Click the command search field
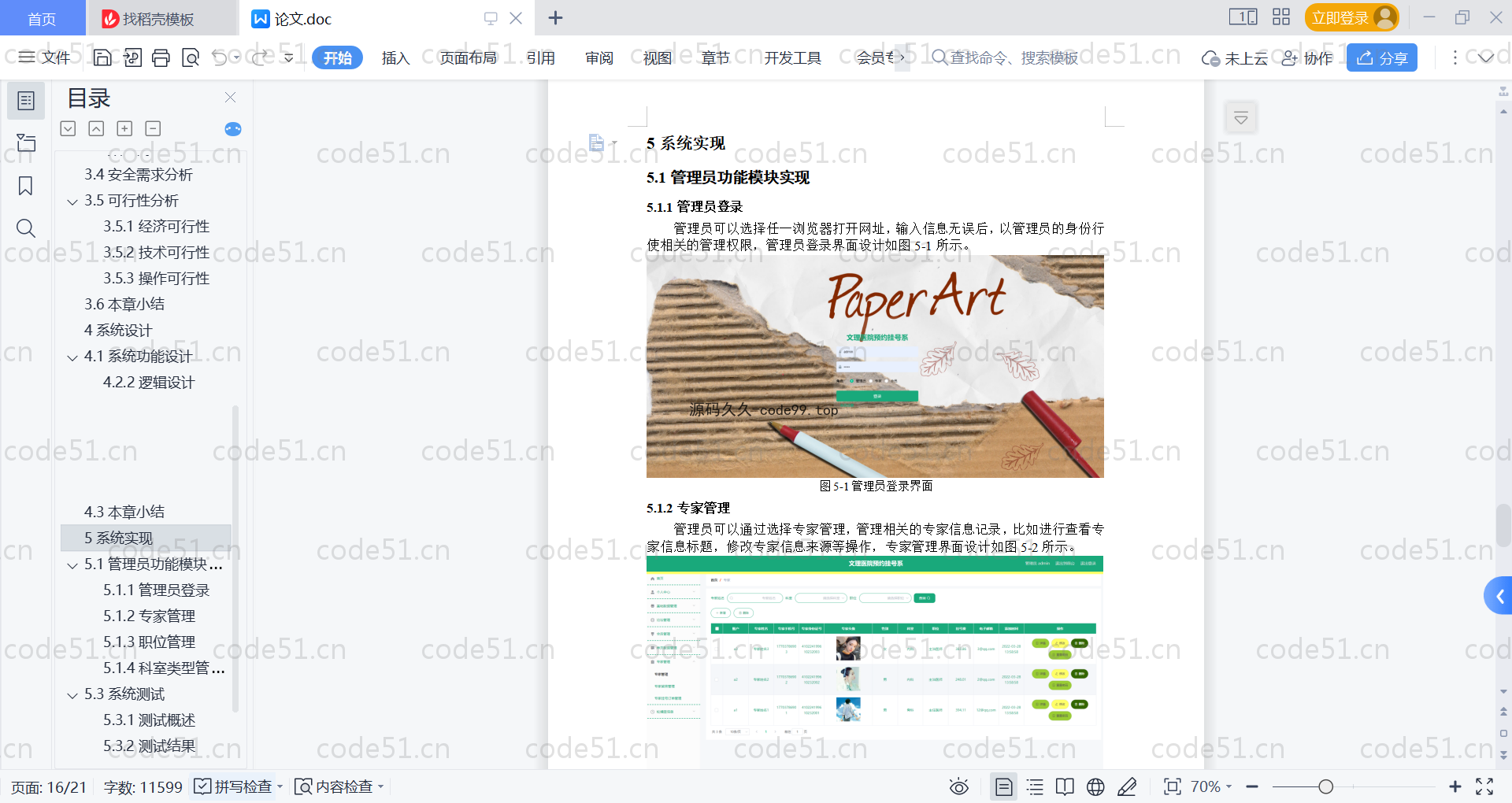This screenshot has height=803, width=1512. 1005,57
